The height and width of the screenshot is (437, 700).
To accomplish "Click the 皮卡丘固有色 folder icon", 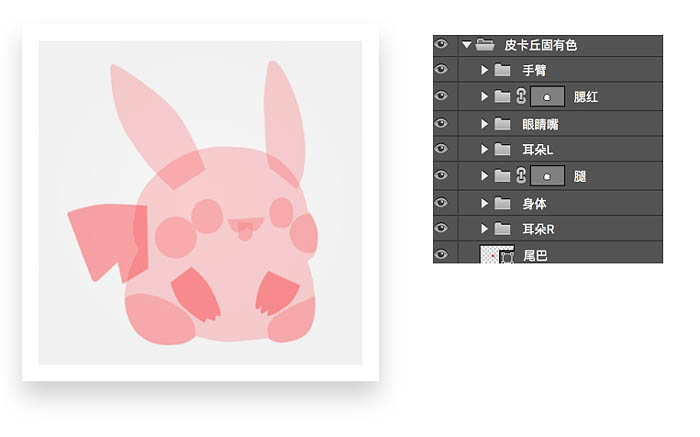I will pos(485,44).
